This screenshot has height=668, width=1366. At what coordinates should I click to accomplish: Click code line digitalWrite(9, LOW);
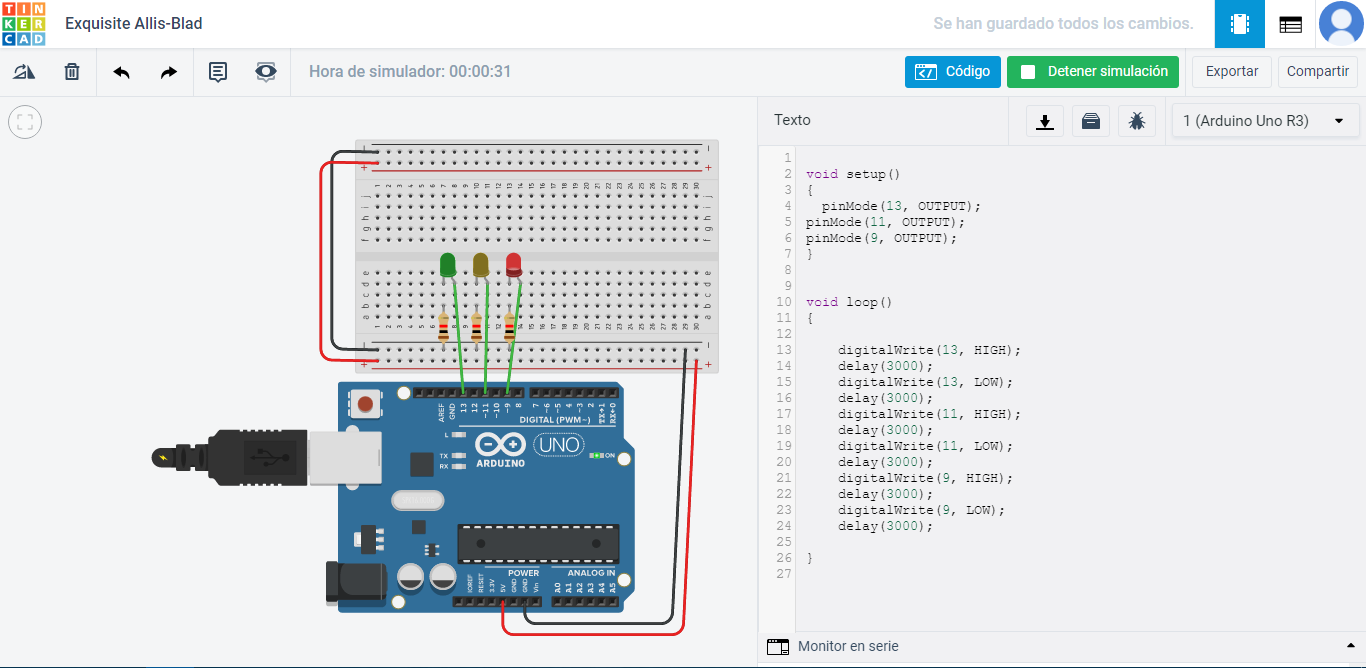click(x=921, y=510)
